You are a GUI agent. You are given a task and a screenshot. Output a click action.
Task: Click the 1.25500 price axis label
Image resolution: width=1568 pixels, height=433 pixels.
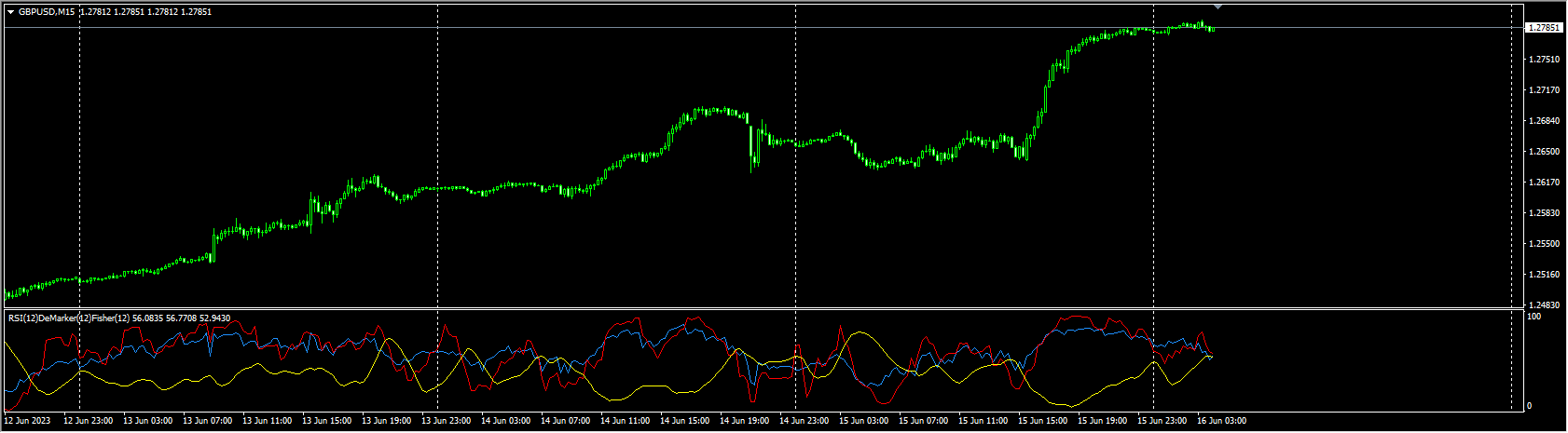click(x=1543, y=244)
